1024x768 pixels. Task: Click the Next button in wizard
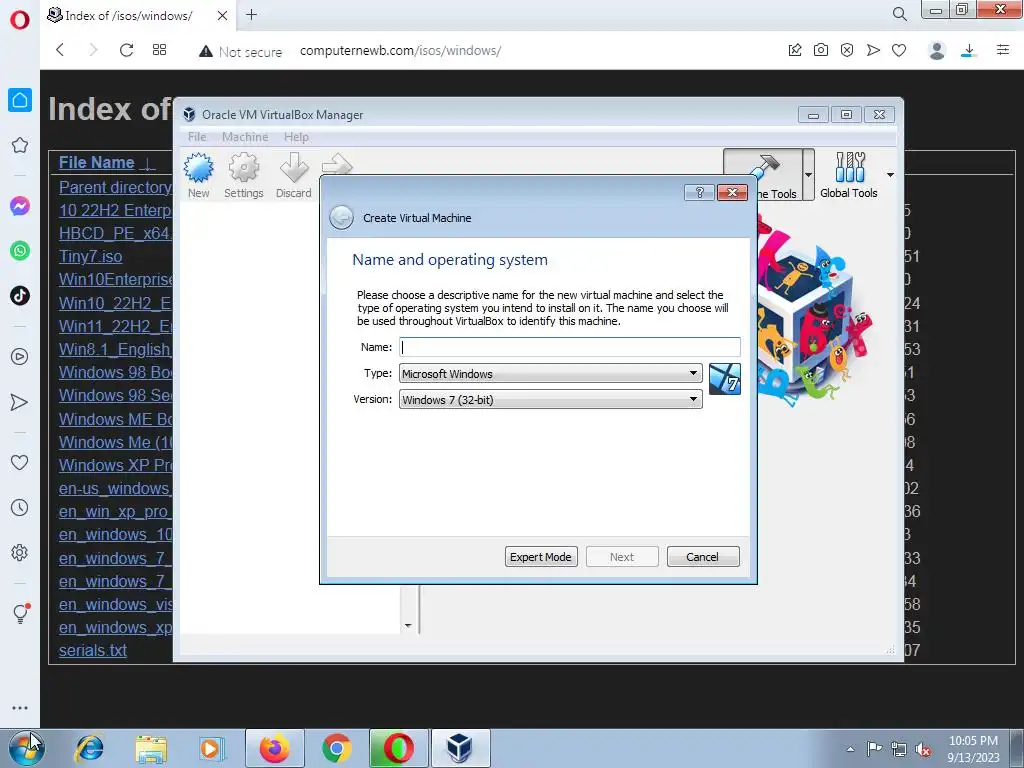tap(622, 557)
